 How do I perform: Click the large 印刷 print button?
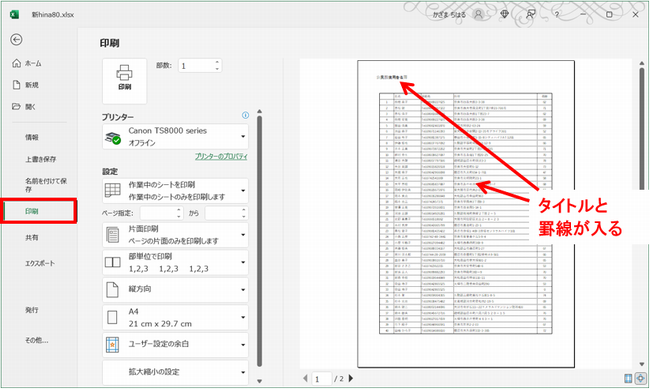124,81
